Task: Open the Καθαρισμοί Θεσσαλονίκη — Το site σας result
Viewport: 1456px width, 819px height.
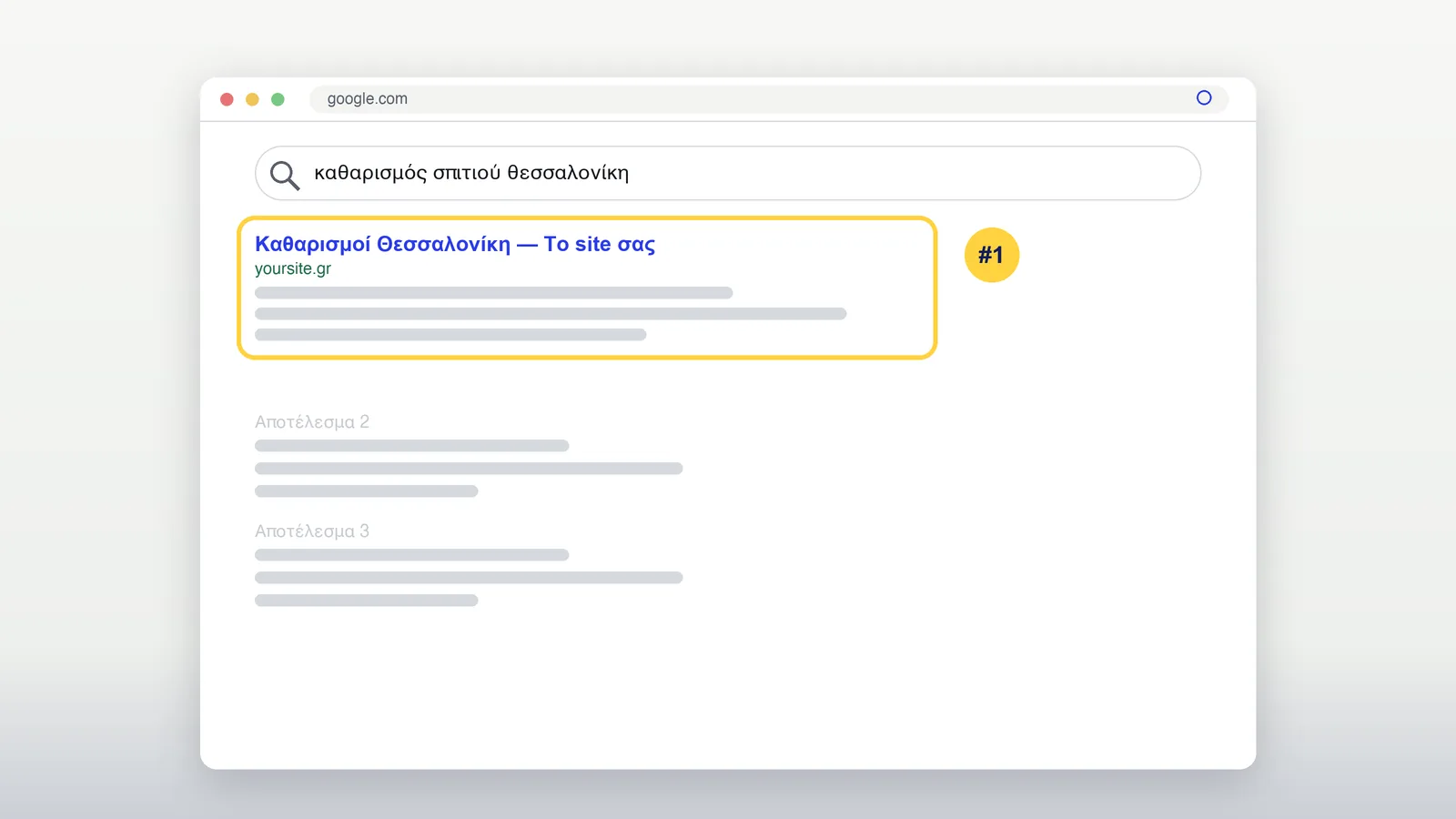Action: [x=455, y=244]
